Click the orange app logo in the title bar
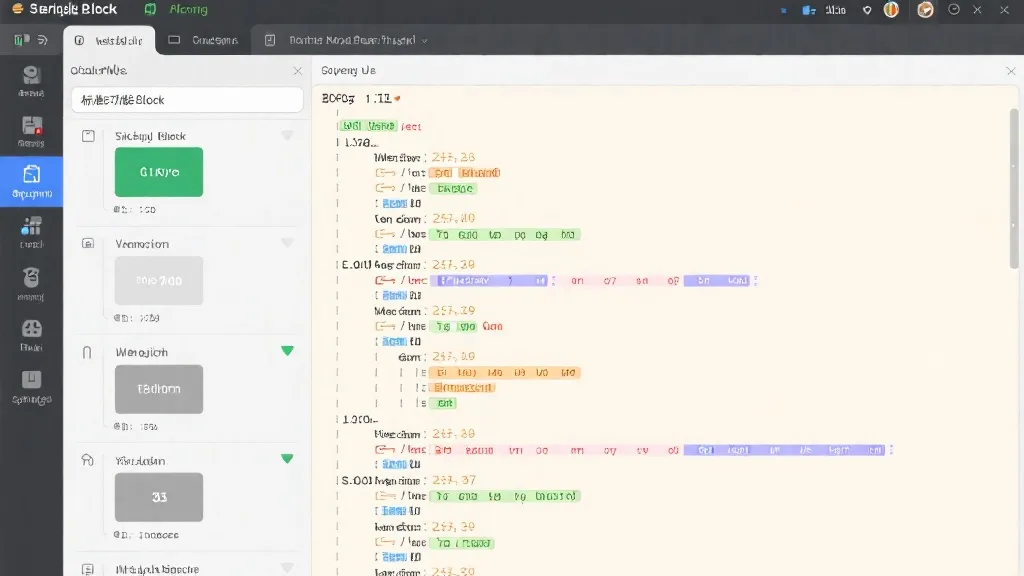The height and width of the screenshot is (576, 1024). (18, 9)
